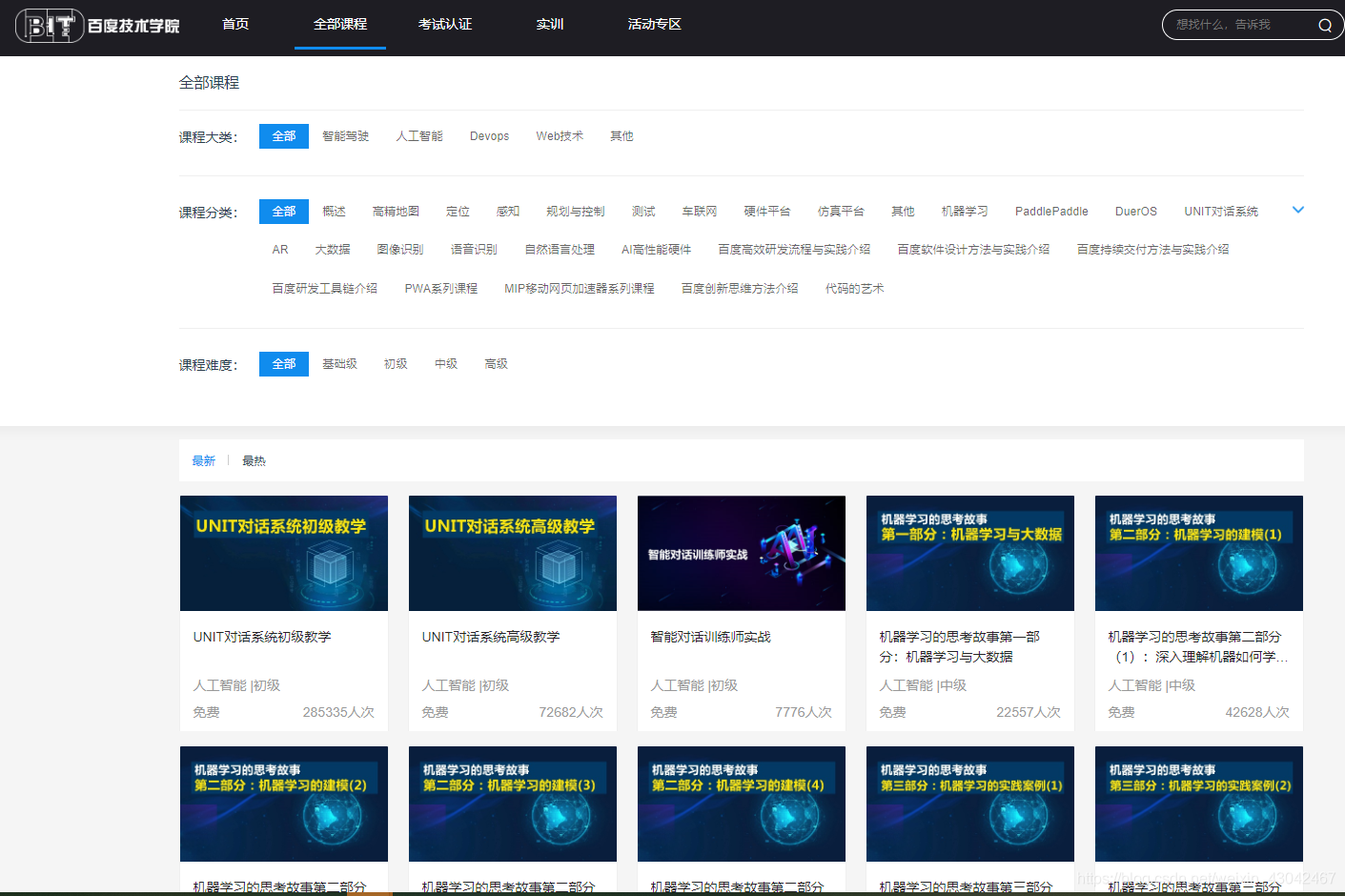Choose the 车联网 course category
Image resolution: width=1345 pixels, height=896 pixels.
[x=700, y=212]
